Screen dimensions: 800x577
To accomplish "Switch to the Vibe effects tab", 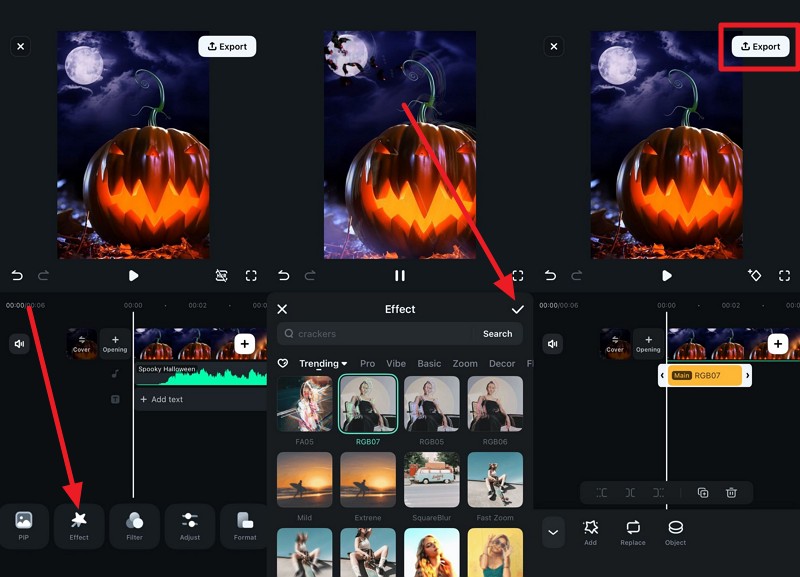I will (396, 364).
